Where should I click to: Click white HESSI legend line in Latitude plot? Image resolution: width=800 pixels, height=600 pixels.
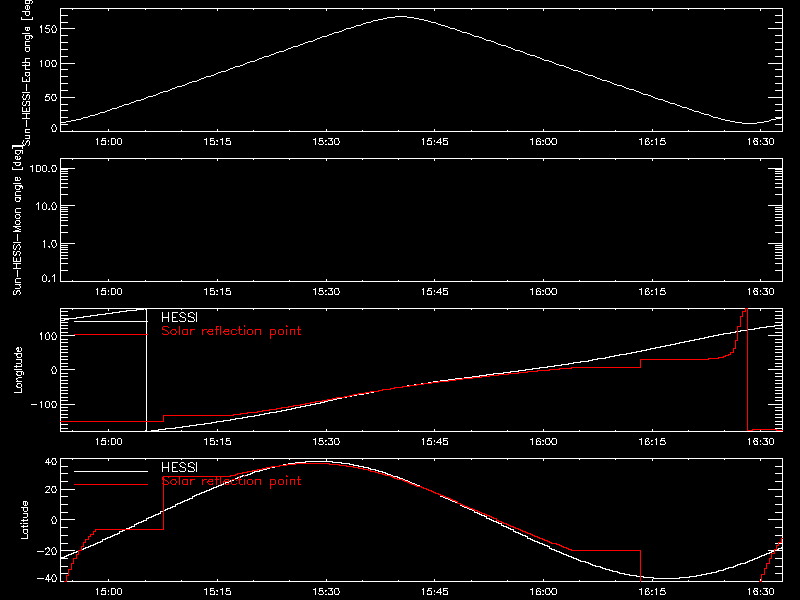pos(111,471)
